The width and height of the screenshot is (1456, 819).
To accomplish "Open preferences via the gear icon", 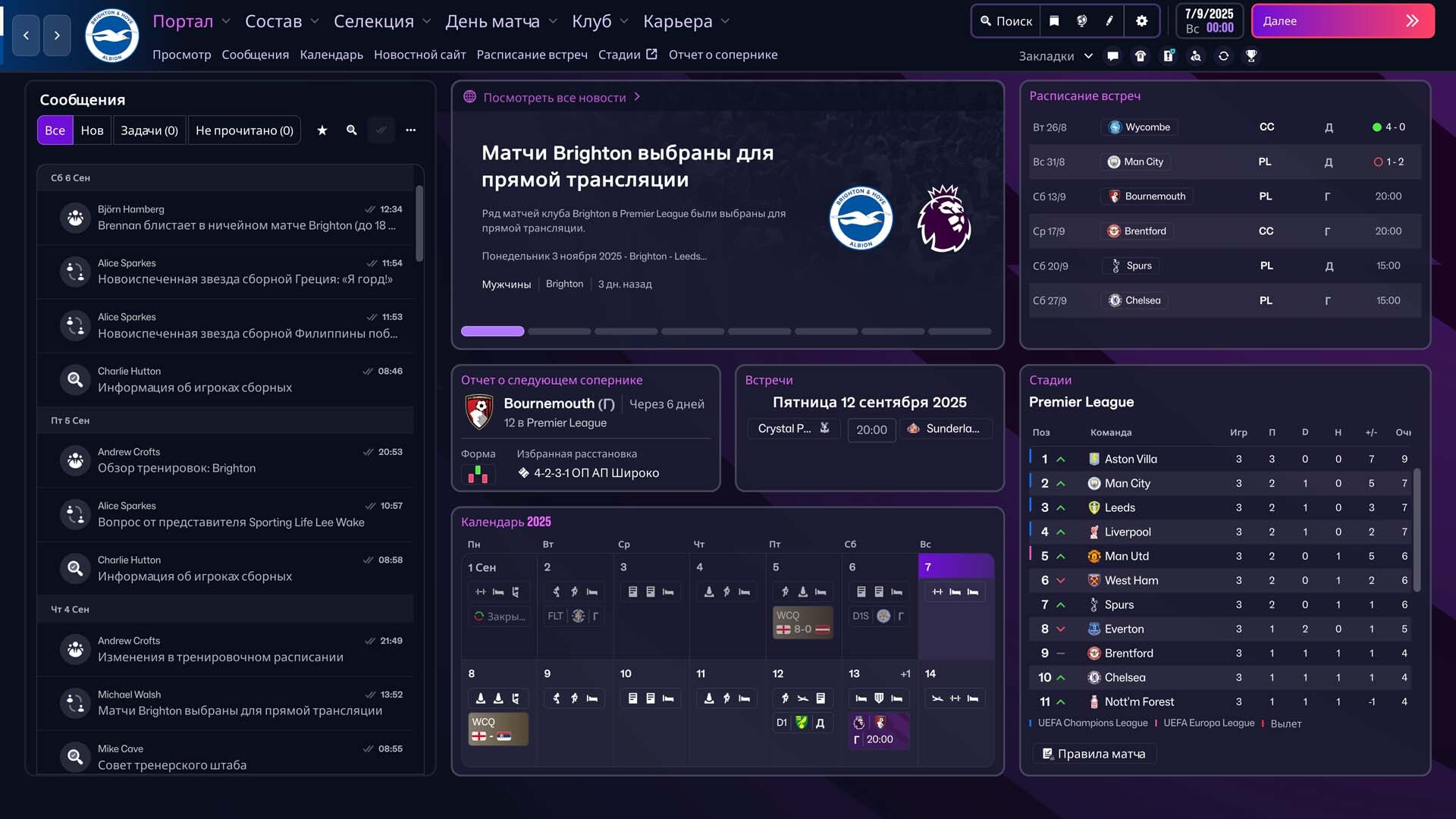I will [x=1141, y=20].
